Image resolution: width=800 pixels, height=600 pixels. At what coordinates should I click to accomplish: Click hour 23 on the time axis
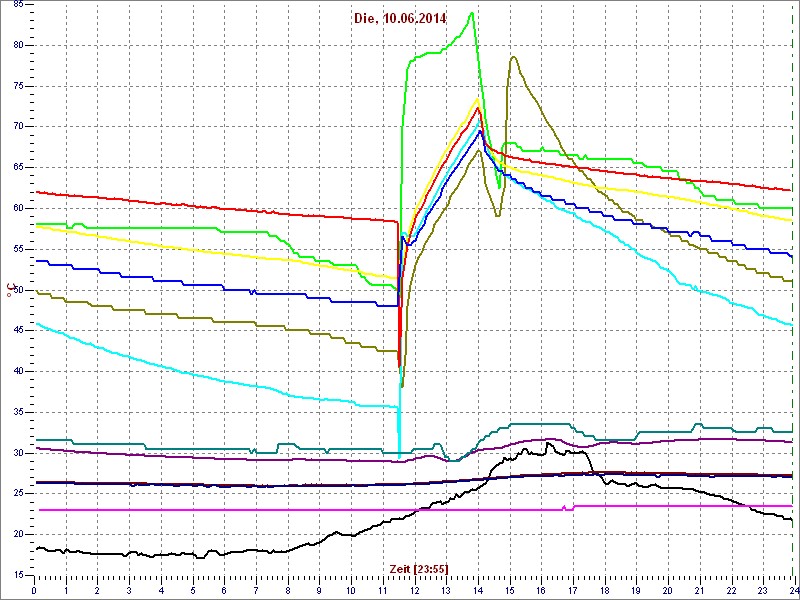pyautogui.click(x=762, y=590)
